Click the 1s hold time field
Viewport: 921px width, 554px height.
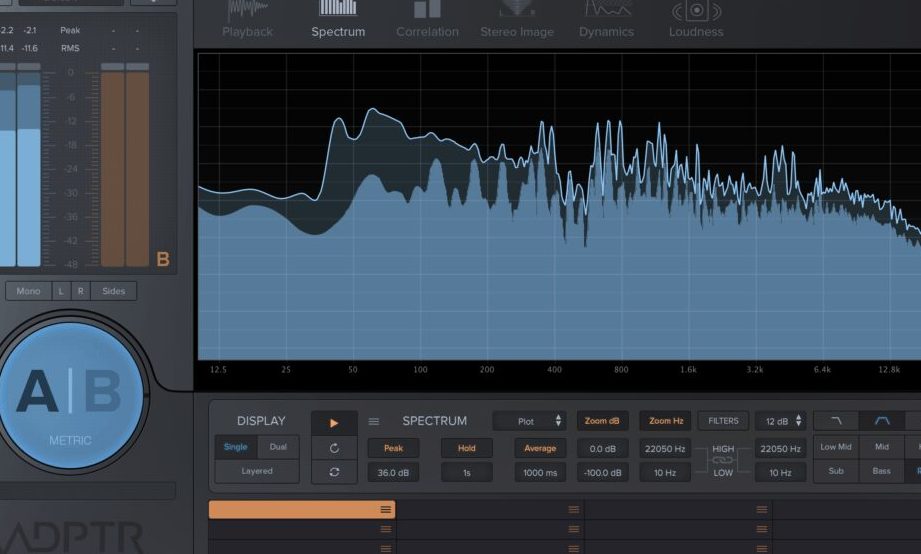tap(467, 472)
